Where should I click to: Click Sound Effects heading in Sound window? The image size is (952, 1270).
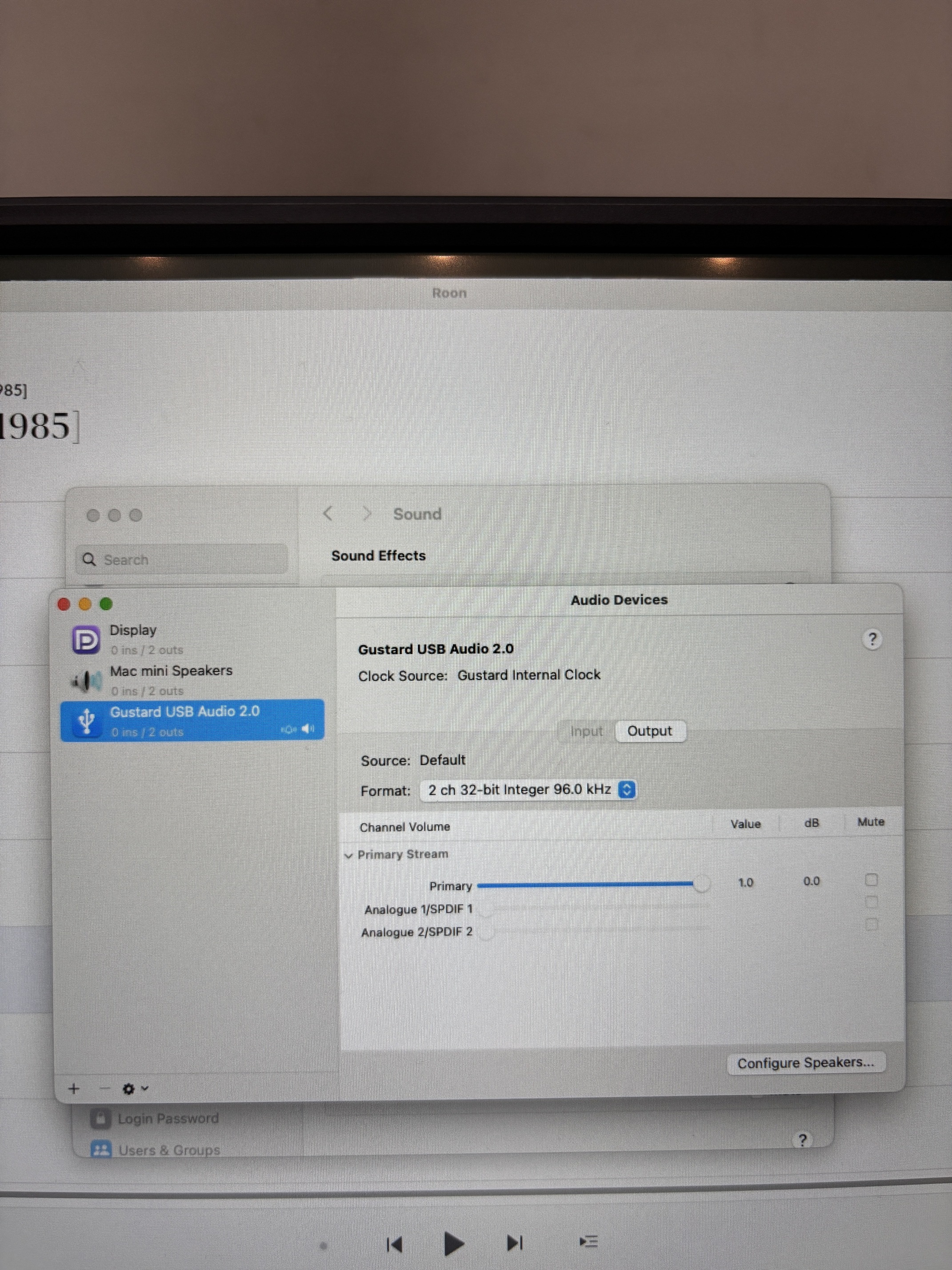[379, 556]
